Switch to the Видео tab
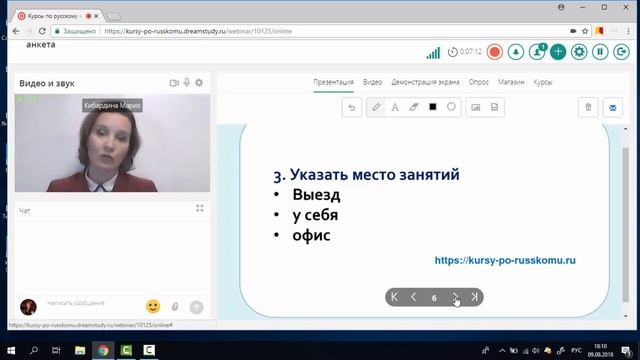640x360 pixels. (373, 82)
